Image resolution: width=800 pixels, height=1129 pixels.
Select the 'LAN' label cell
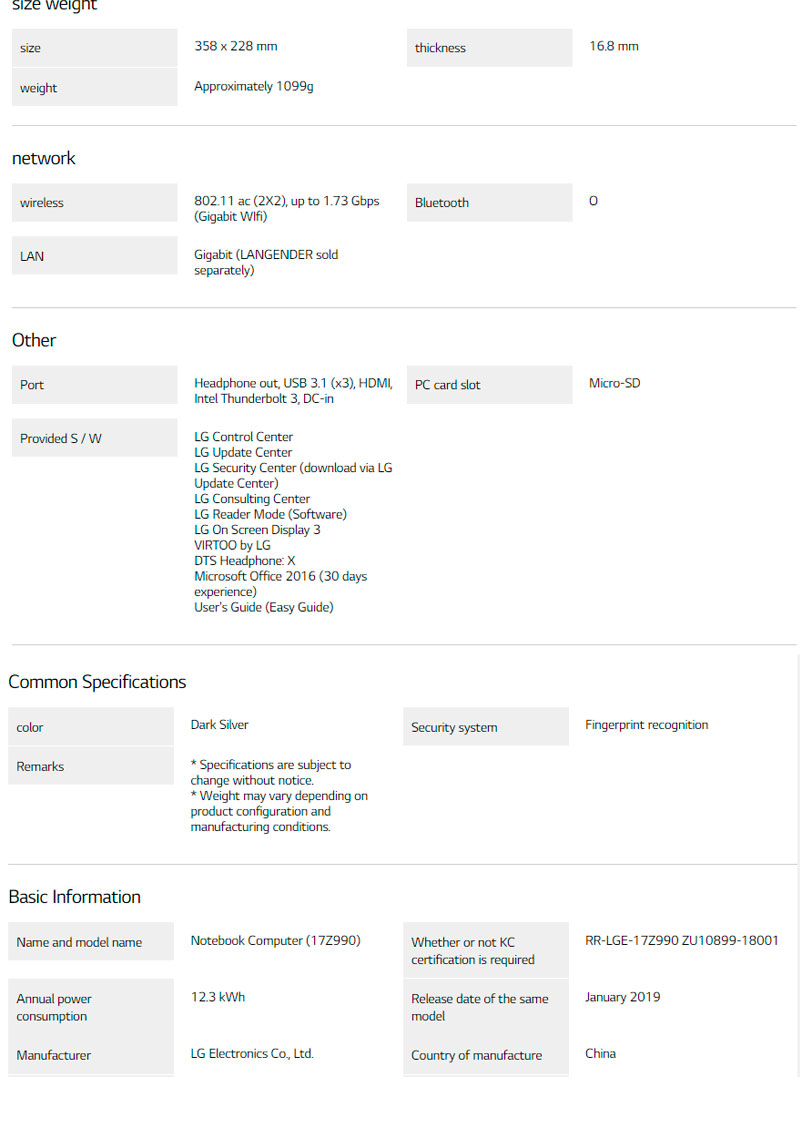point(94,256)
